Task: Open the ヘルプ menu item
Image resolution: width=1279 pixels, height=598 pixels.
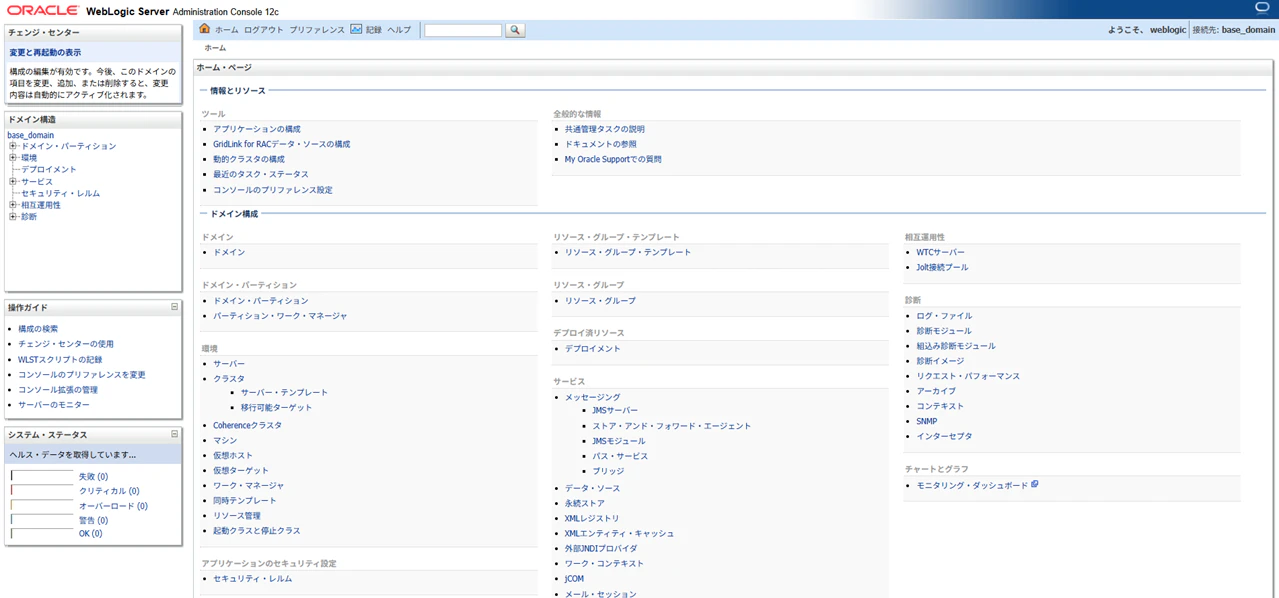Action: tap(399, 30)
